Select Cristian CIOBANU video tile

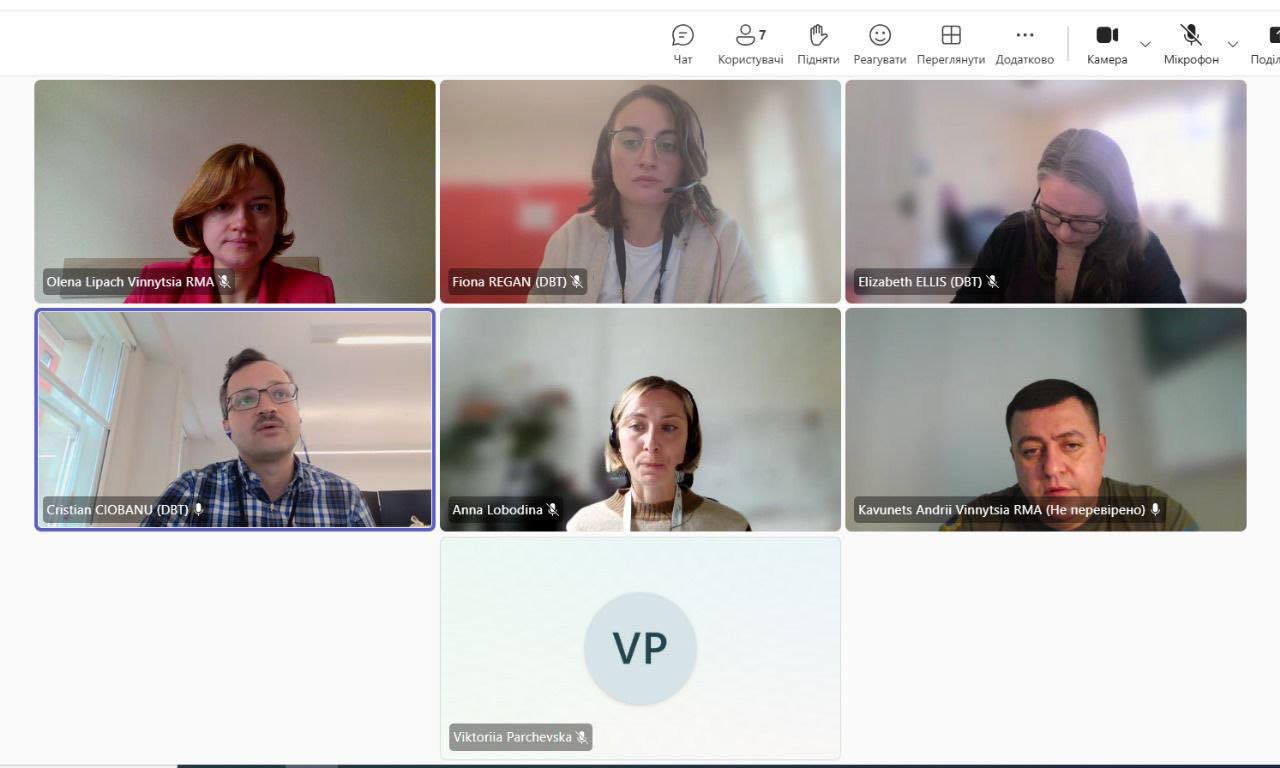[x=235, y=419]
